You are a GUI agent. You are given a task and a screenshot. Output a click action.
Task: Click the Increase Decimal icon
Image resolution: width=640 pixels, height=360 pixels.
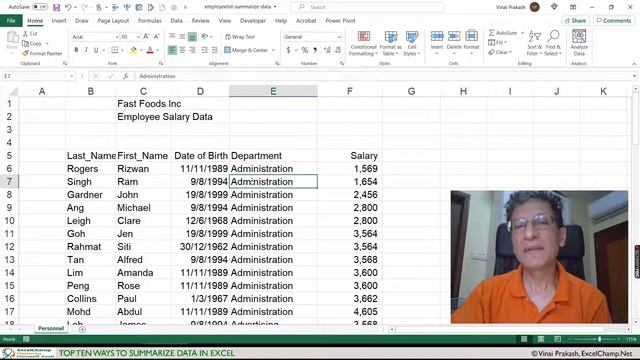(327, 50)
